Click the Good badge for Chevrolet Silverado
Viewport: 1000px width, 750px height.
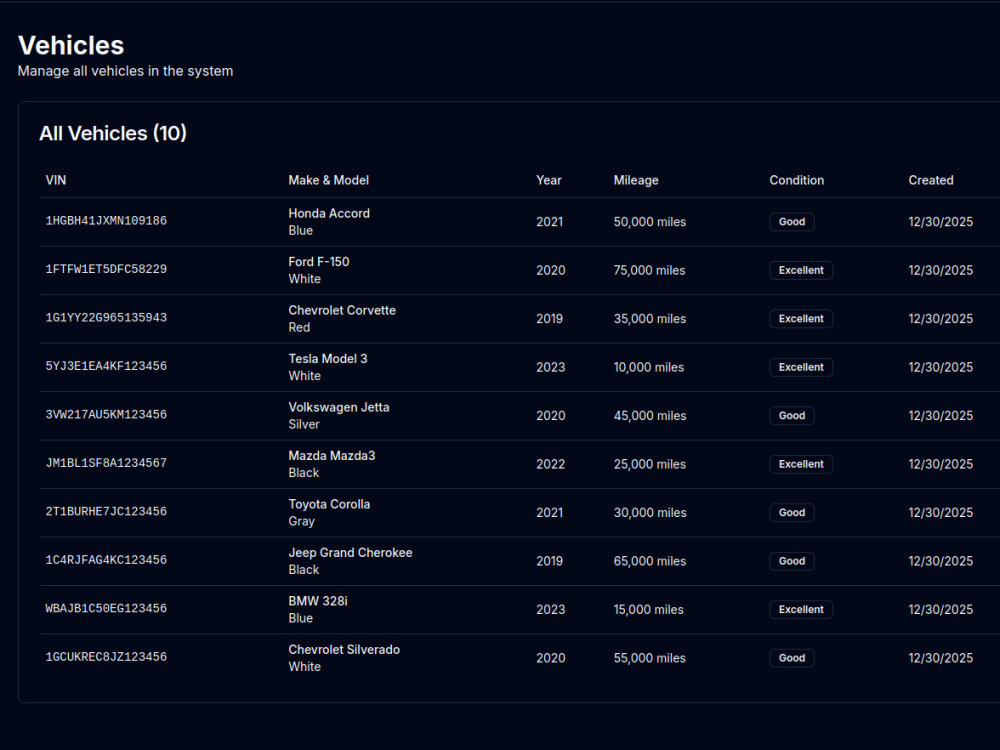point(791,658)
